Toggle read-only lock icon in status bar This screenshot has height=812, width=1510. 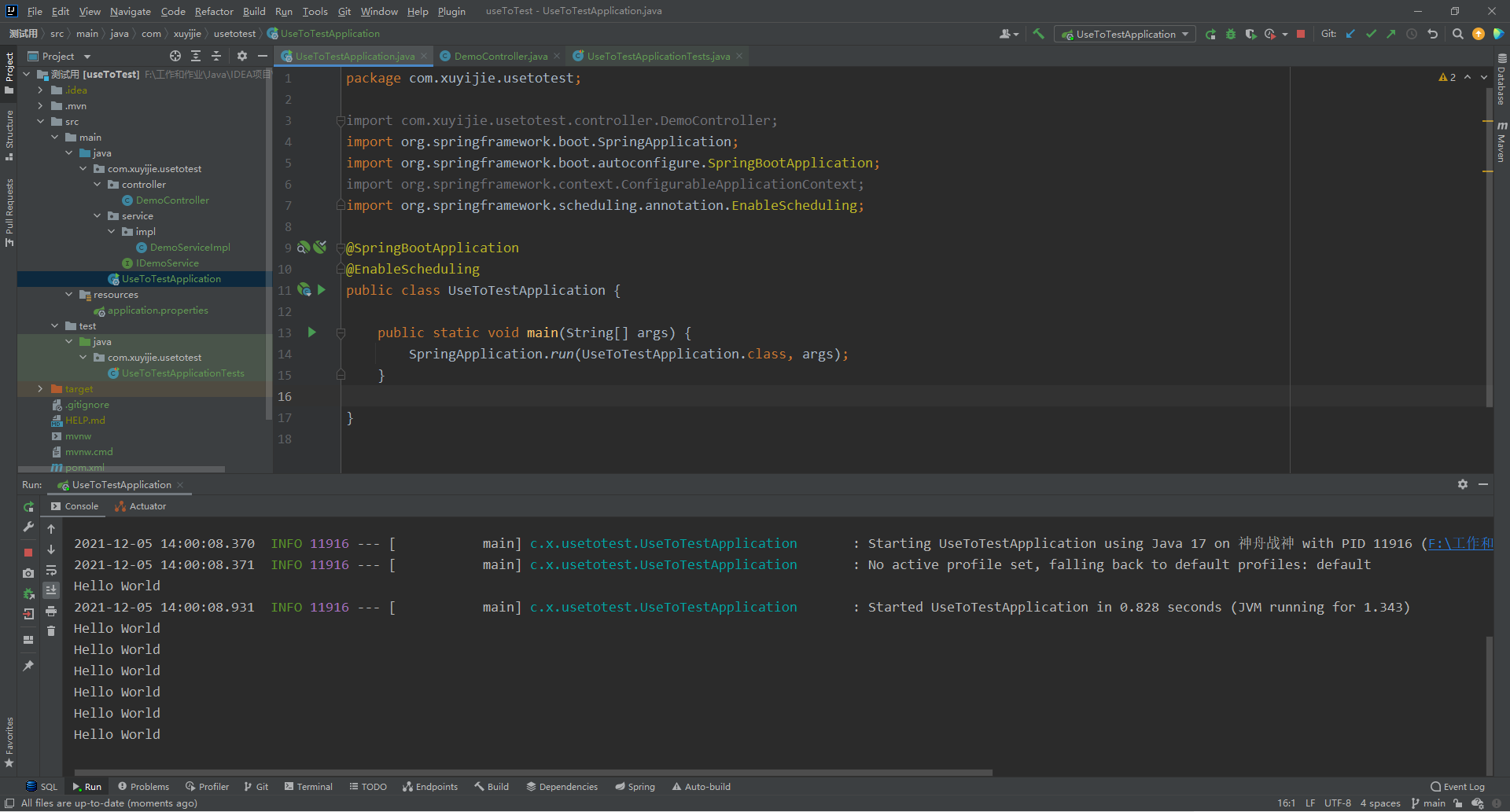tap(1457, 803)
